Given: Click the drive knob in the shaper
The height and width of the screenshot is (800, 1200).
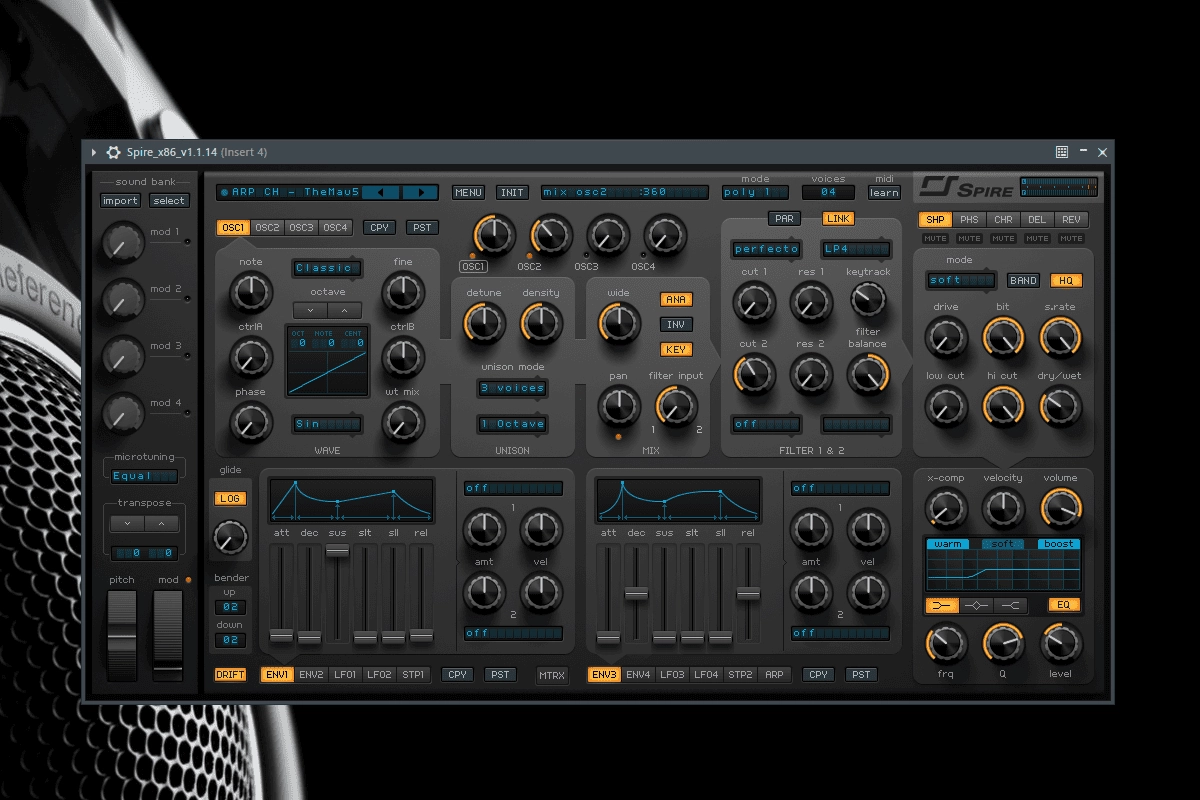Looking at the screenshot, I should [945, 338].
